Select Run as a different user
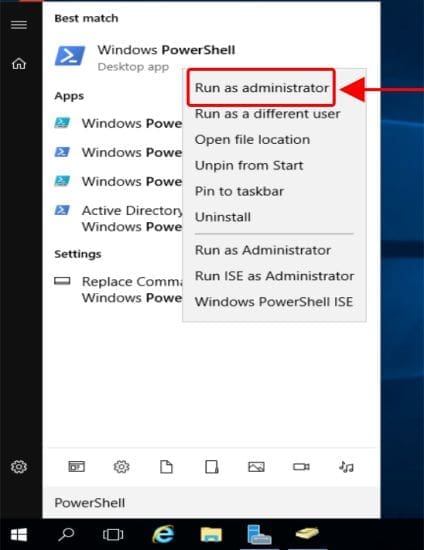Viewport: 424px width, 550px height. (268, 114)
